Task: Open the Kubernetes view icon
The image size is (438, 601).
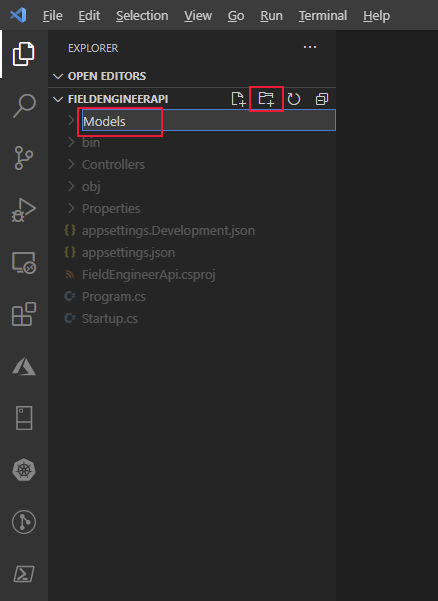Action: point(24,470)
